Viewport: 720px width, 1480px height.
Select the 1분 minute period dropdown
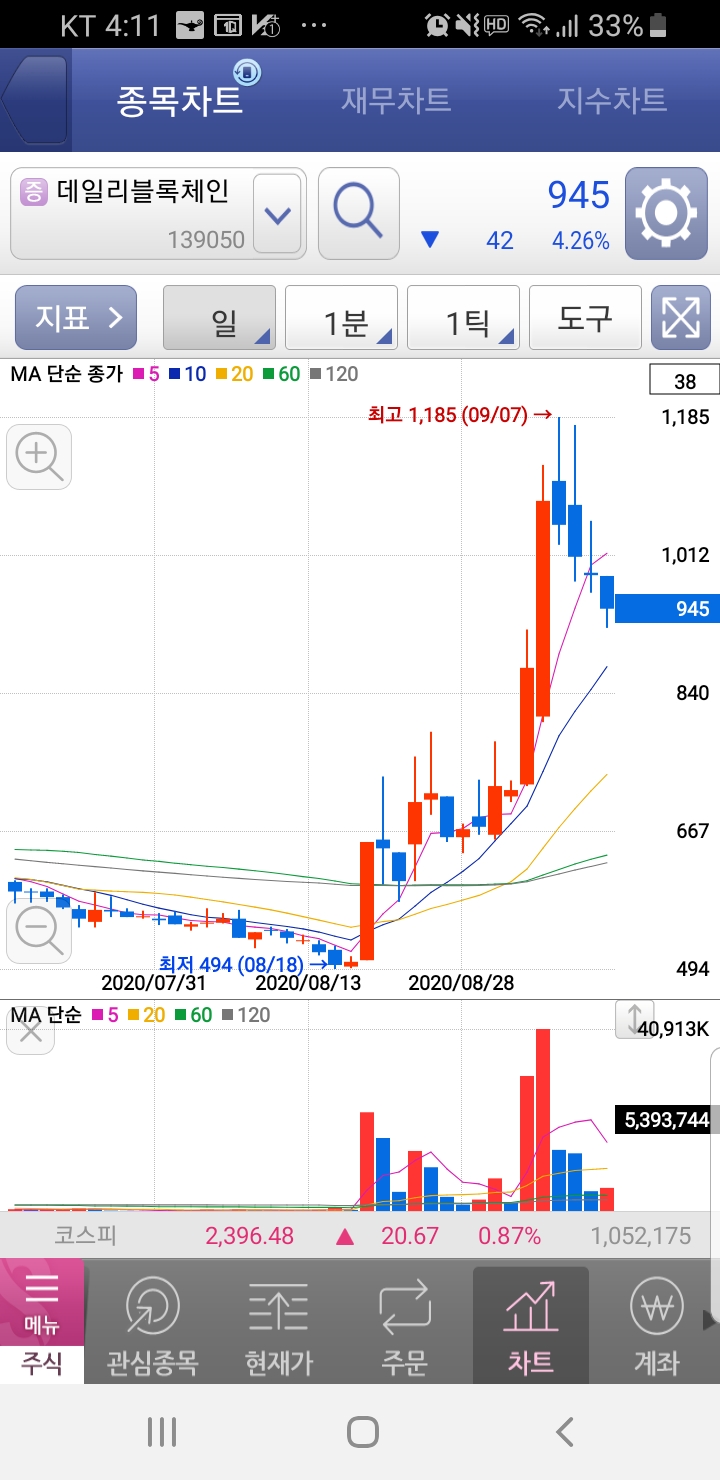point(341,318)
